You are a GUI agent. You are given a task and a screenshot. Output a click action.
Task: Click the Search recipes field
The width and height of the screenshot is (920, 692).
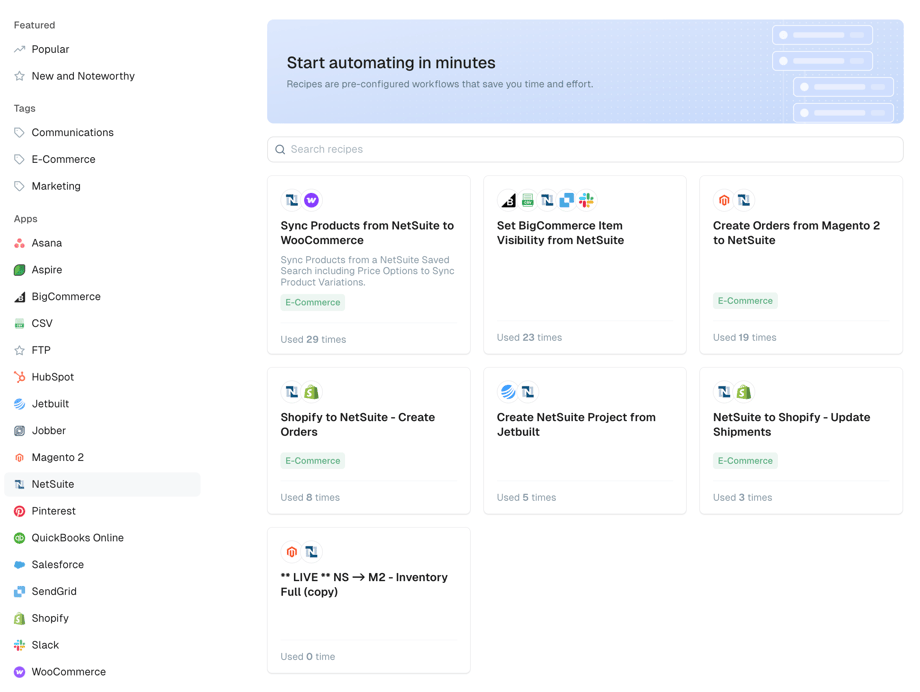click(584, 149)
